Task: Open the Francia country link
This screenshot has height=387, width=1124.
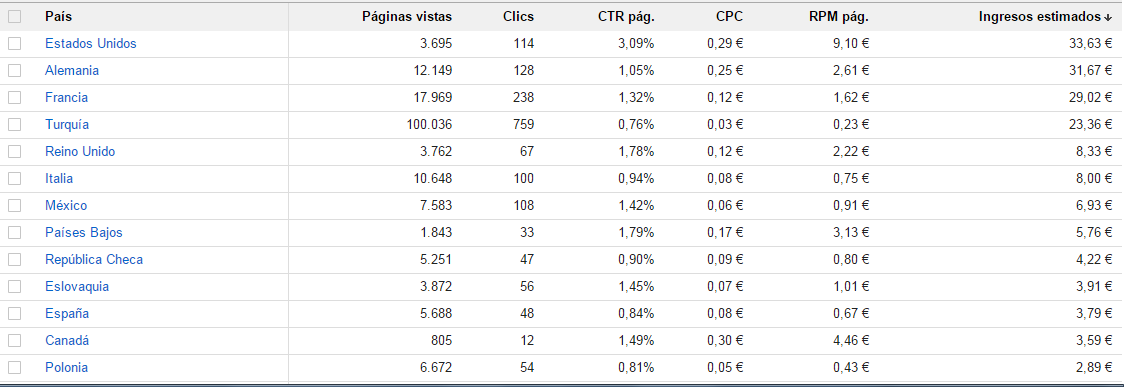Action: click(66, 97)
